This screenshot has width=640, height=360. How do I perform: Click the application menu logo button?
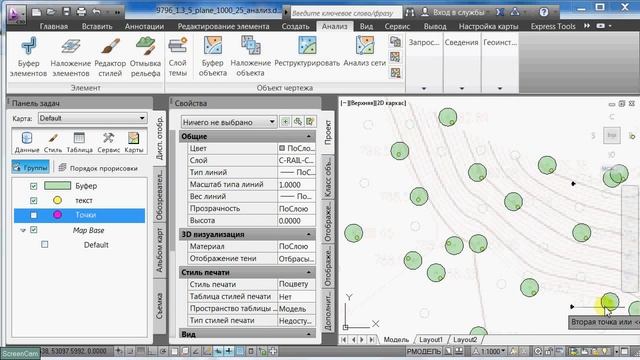point(16,13)
